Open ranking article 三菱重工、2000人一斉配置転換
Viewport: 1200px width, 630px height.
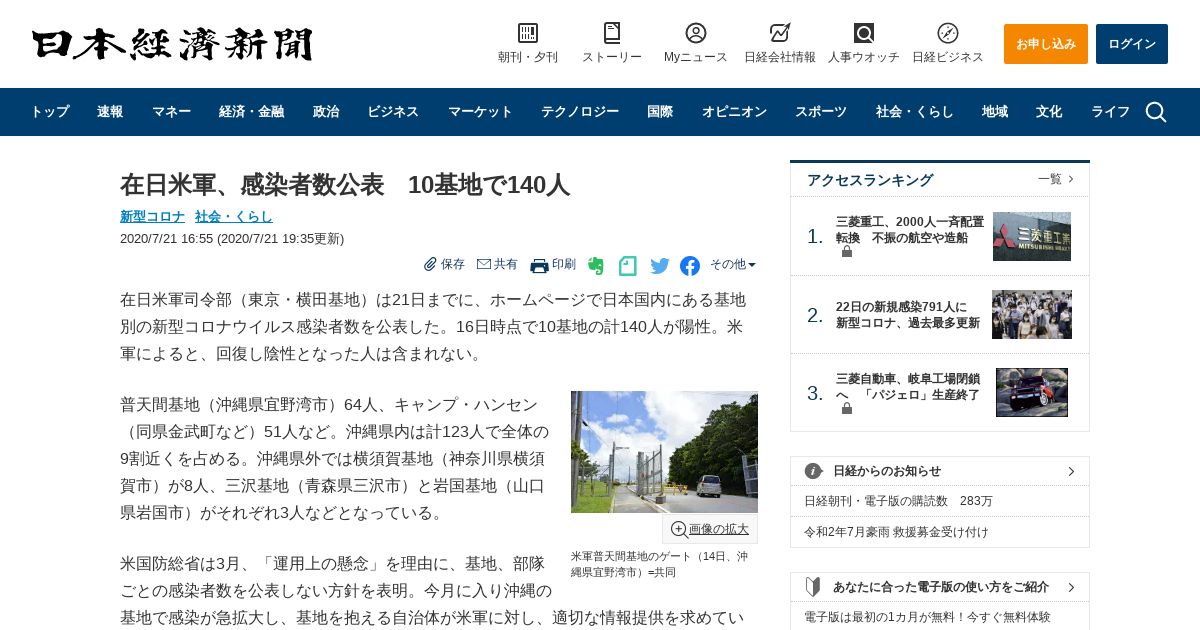click(x=910, y=230)
